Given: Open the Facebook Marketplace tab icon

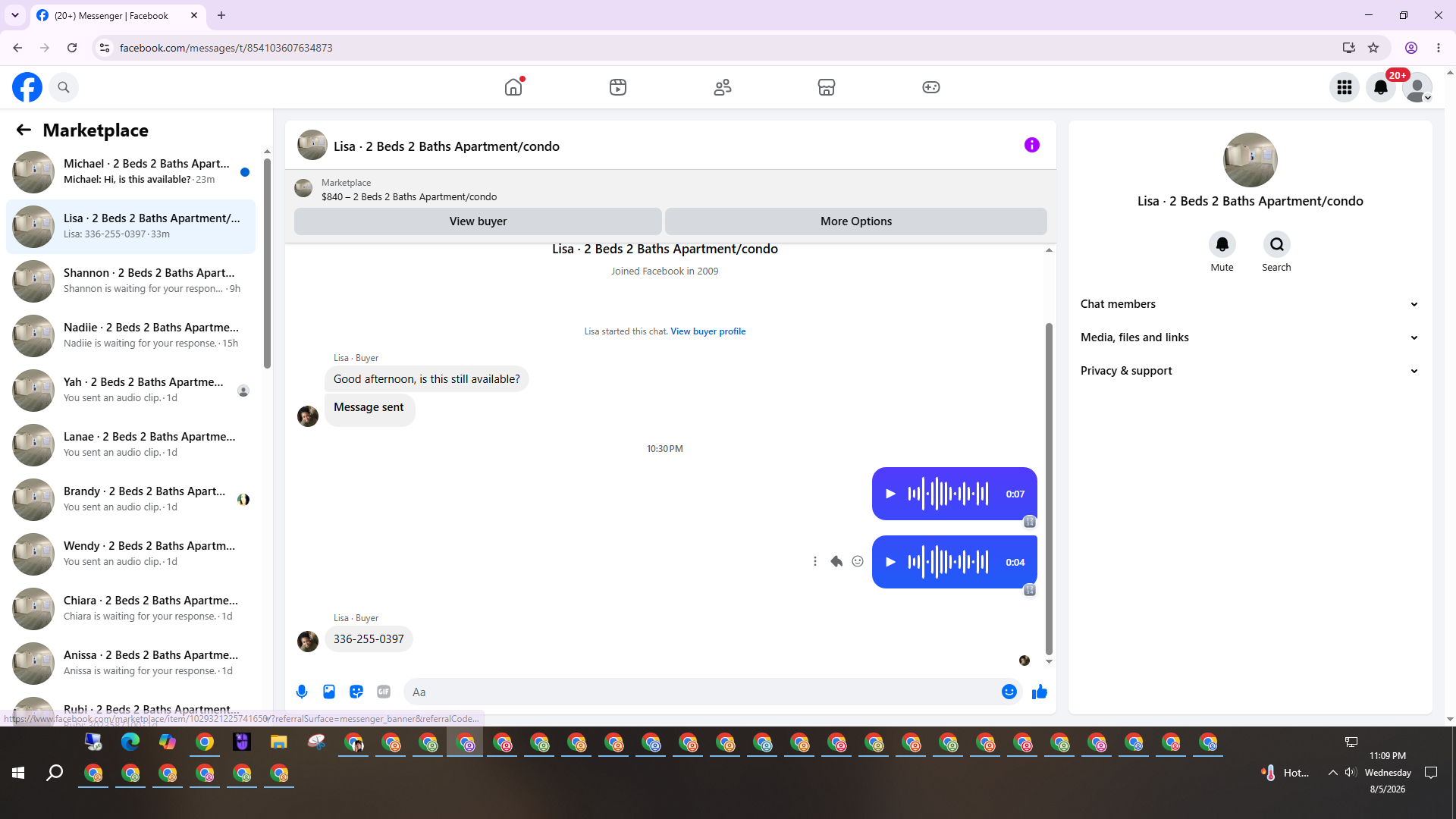Looking at the screenshot, I should [x=827, y=87].
